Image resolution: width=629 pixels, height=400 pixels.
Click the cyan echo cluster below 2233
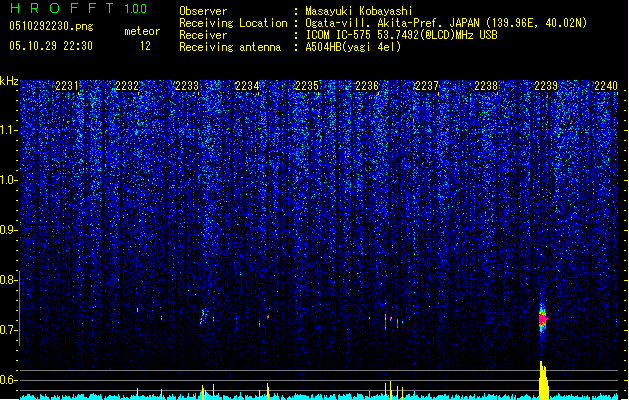click(204, 316)
